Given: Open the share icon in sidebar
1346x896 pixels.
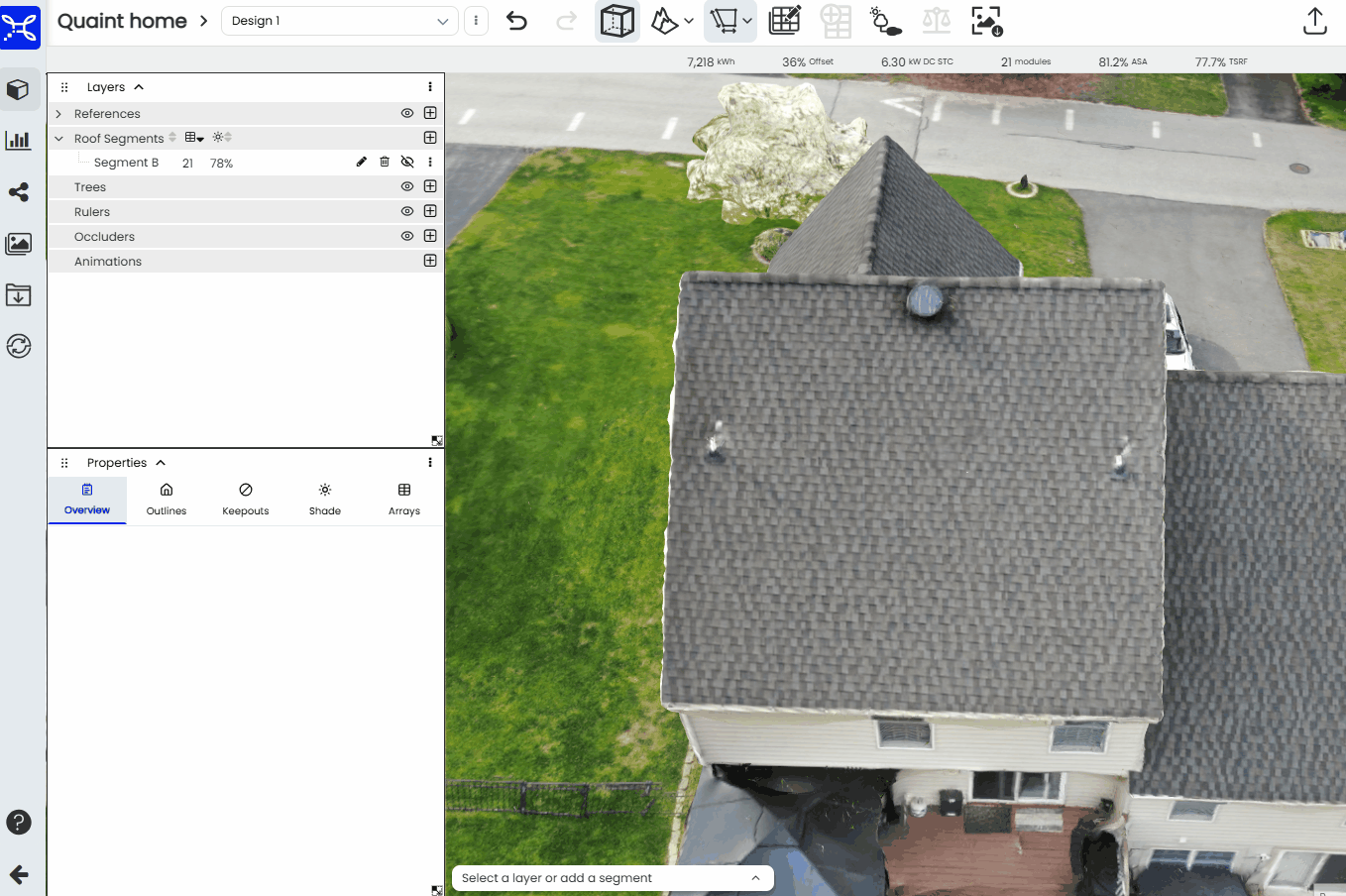Looking at the screenshot, I should (x=19, y=192).
